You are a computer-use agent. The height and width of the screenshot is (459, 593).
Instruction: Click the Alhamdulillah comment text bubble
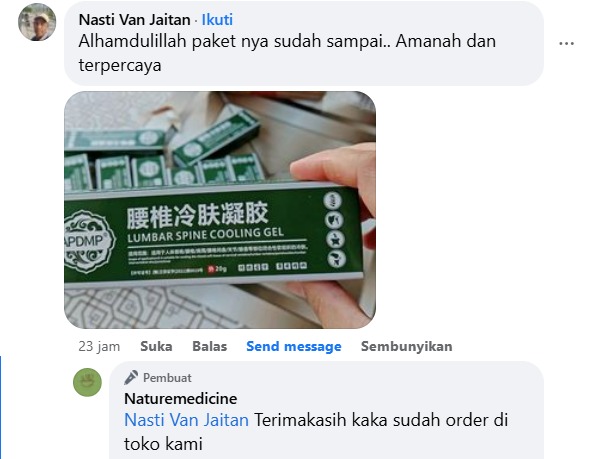pyautogui.click(x=304, y=43)
